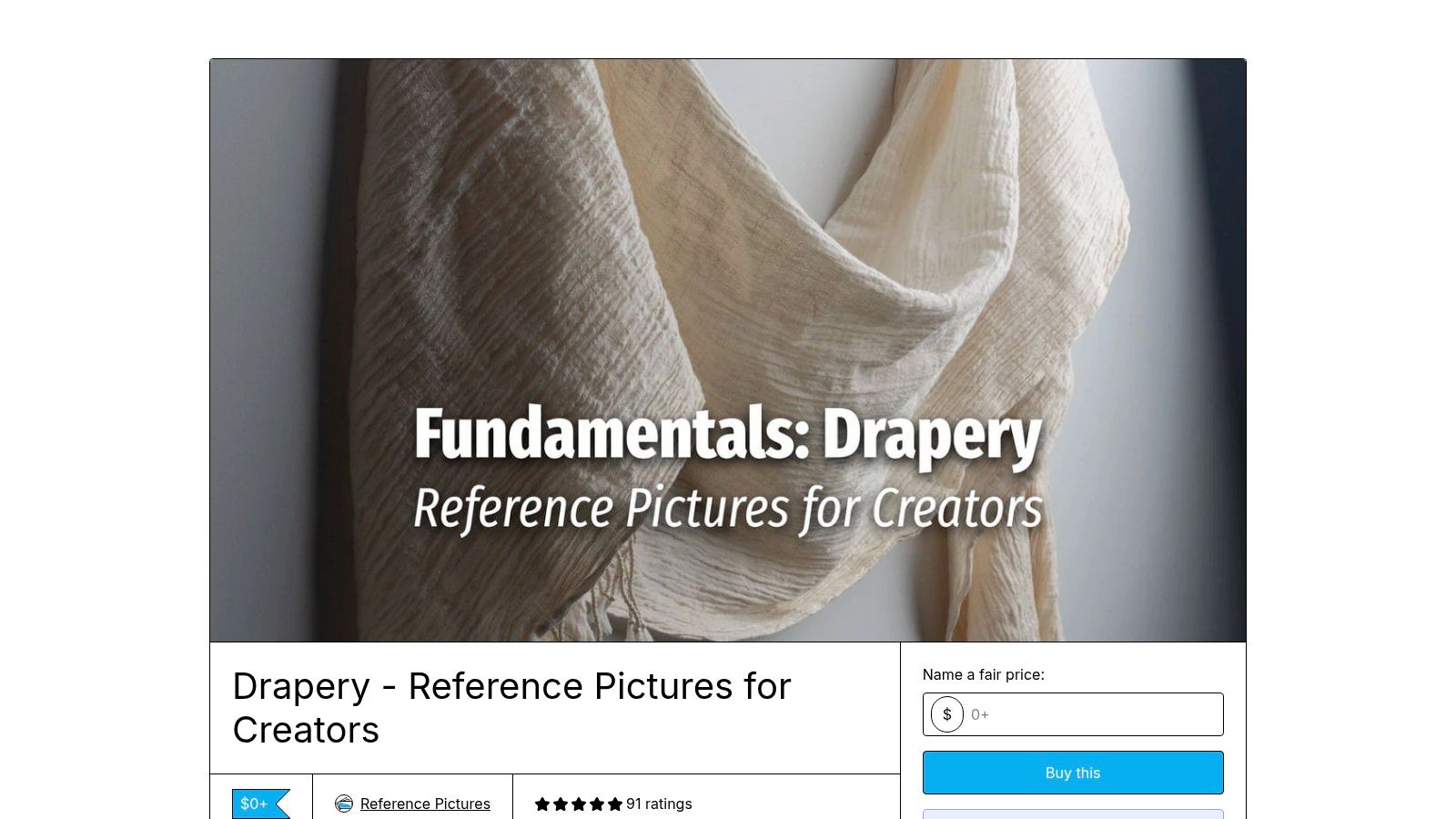
Task: Click the circled dollar sign icon
Action: tap(947, 714)
